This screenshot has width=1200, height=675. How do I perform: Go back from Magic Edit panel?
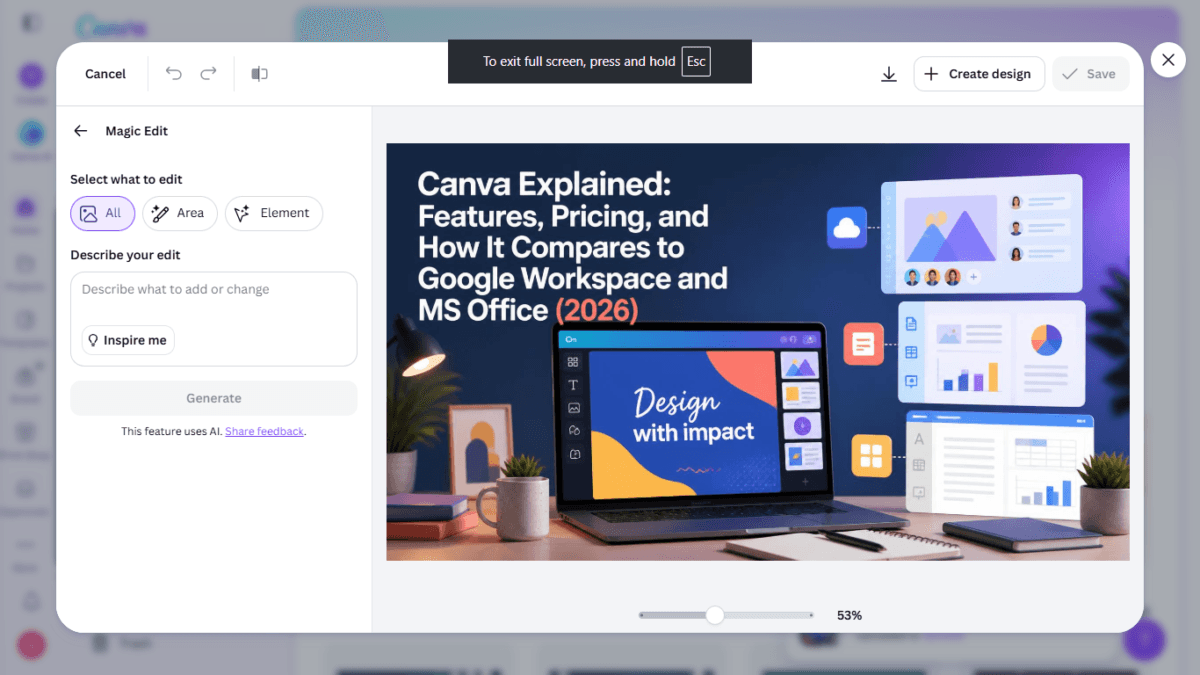coord(81,131)
